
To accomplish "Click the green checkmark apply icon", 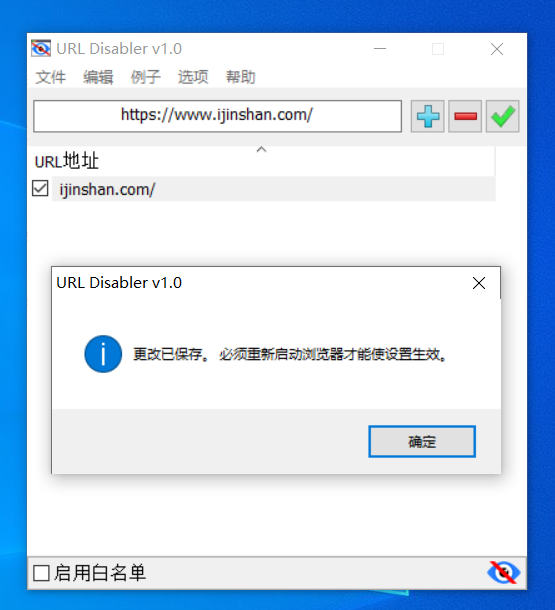I will point(502,116).
